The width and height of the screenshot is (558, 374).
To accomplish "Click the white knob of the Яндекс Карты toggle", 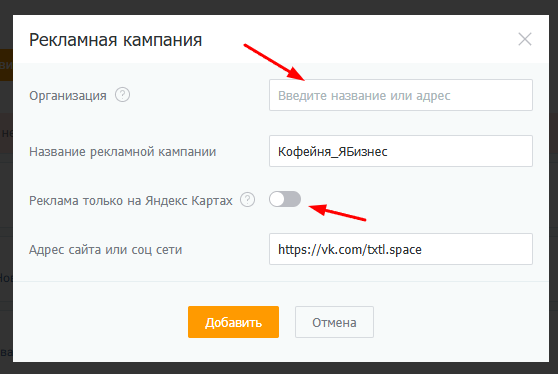I will (277, 199).
